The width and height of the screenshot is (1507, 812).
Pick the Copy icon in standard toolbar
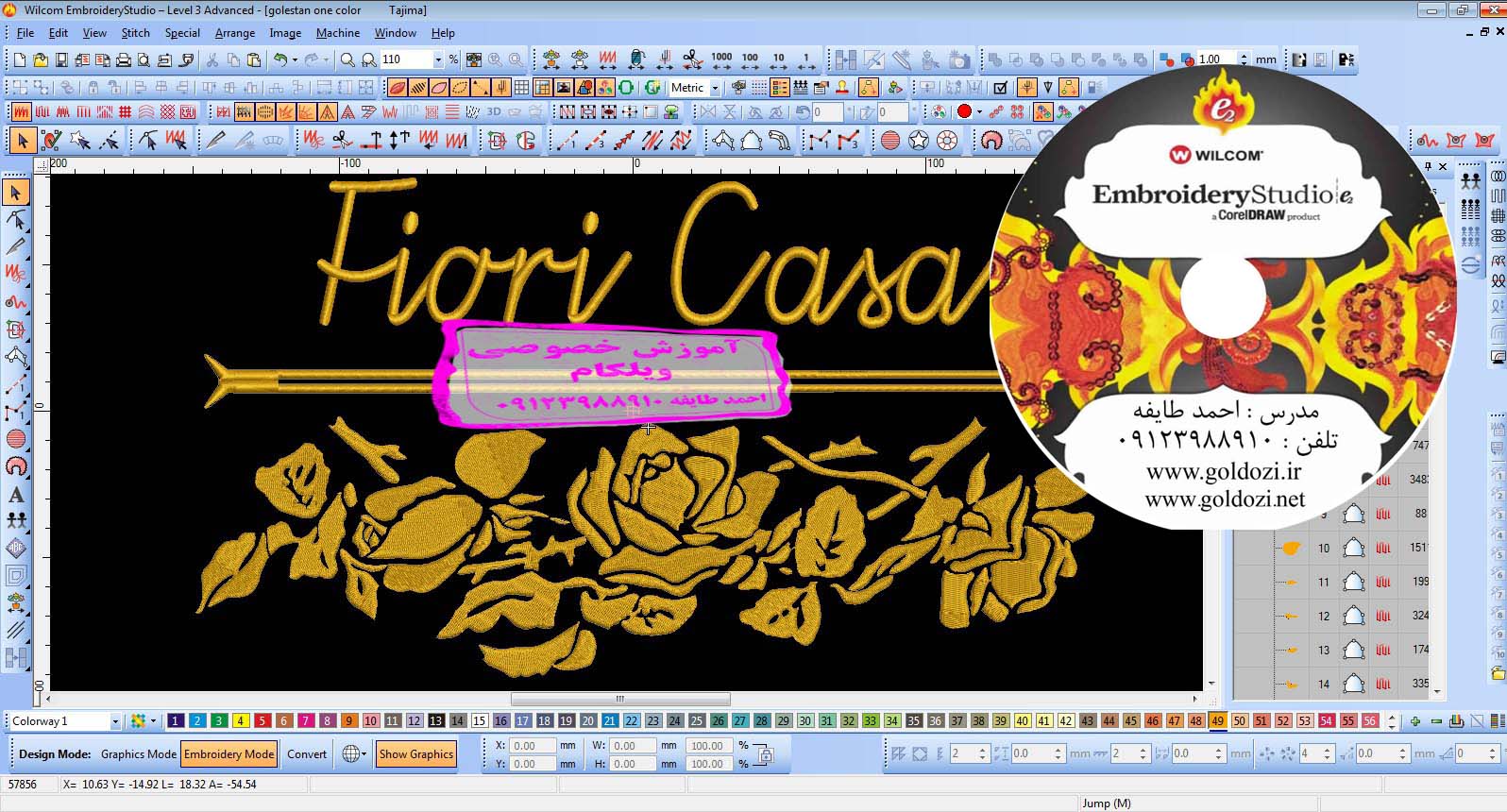click(x=232, y=59)
